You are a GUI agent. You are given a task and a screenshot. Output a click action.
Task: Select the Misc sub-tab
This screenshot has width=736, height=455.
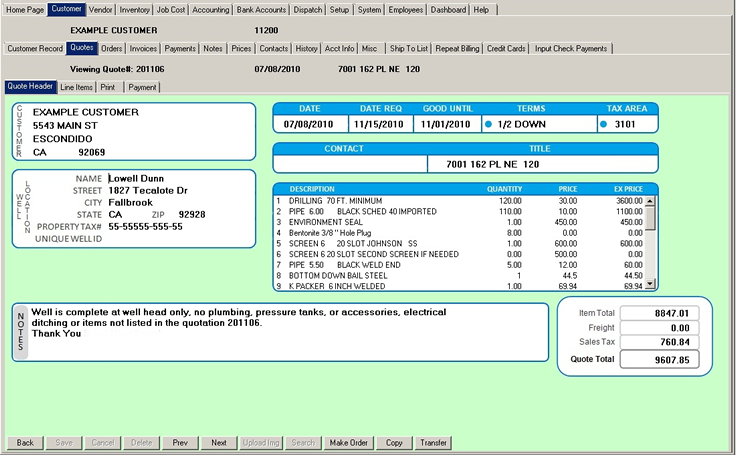tap(369, 48)
